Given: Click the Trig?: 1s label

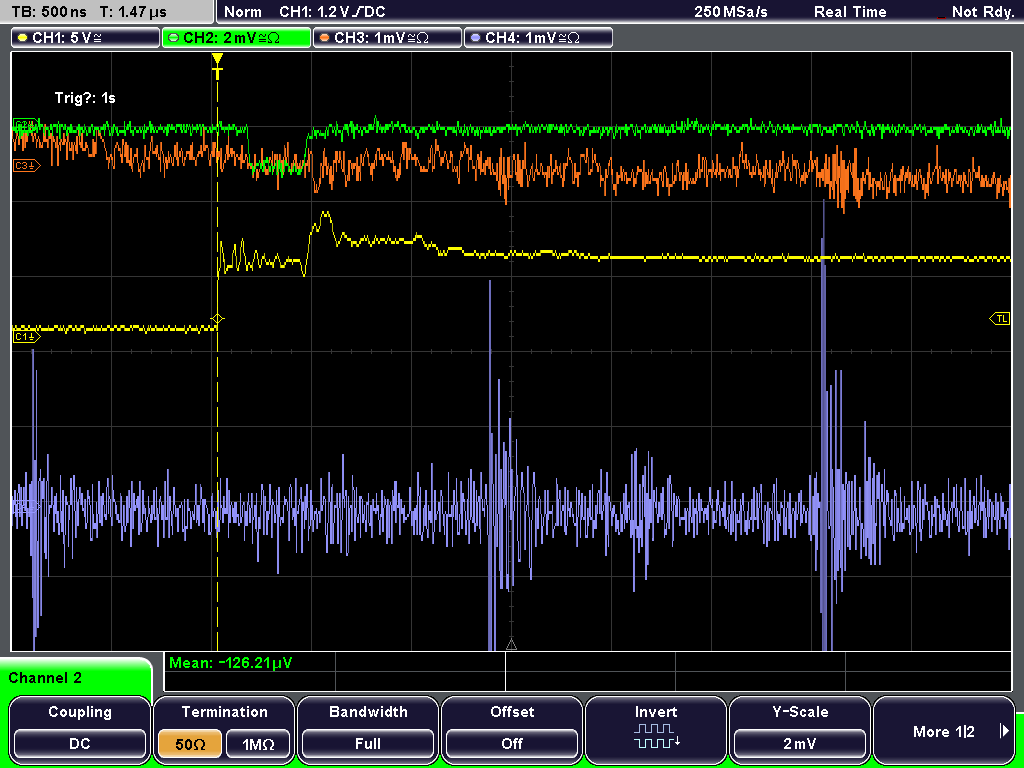Looking at the screenshot, I should pyautogui.click(x=85, y=98).
